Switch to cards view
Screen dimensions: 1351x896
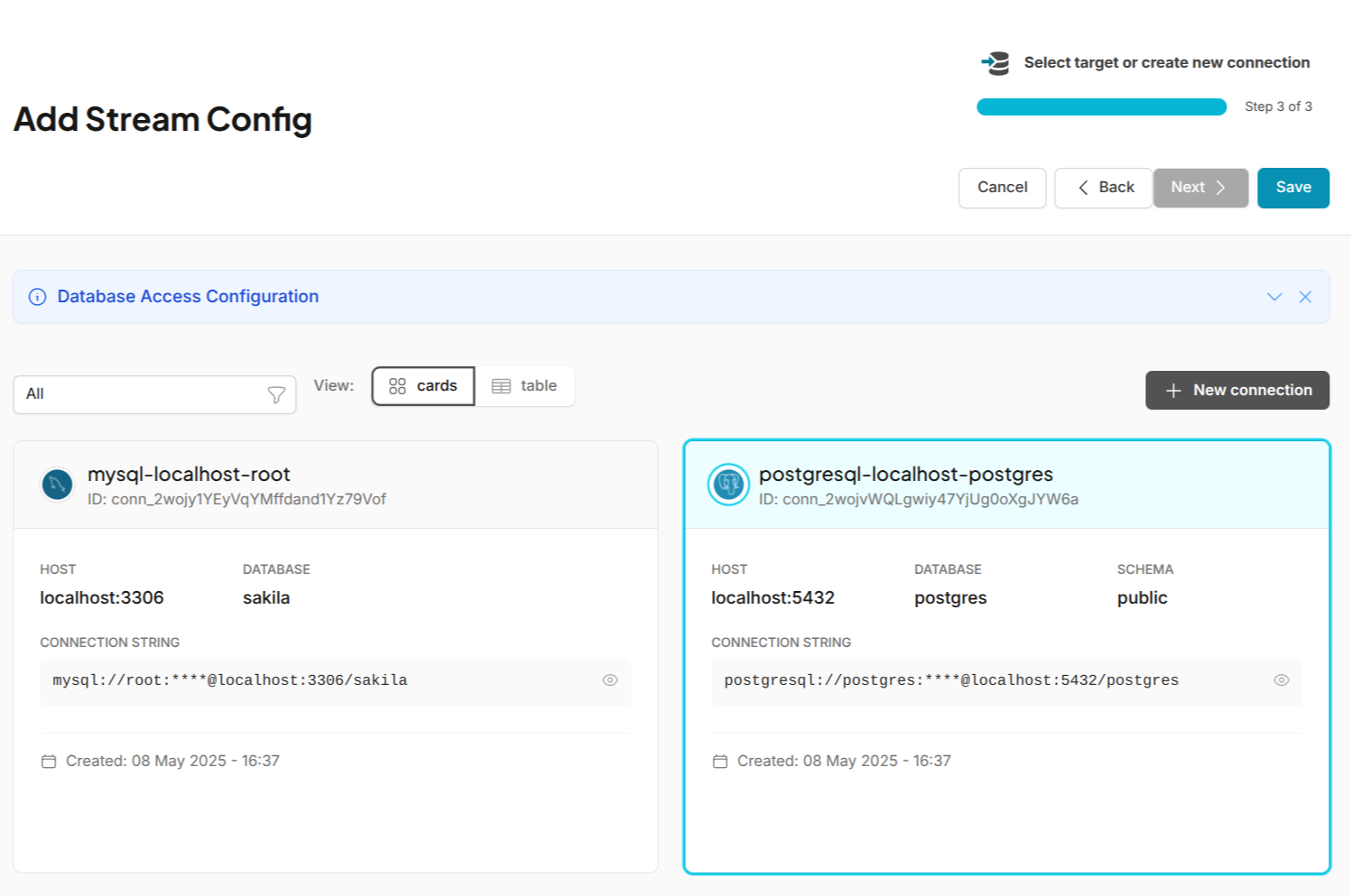coord(422,385)
